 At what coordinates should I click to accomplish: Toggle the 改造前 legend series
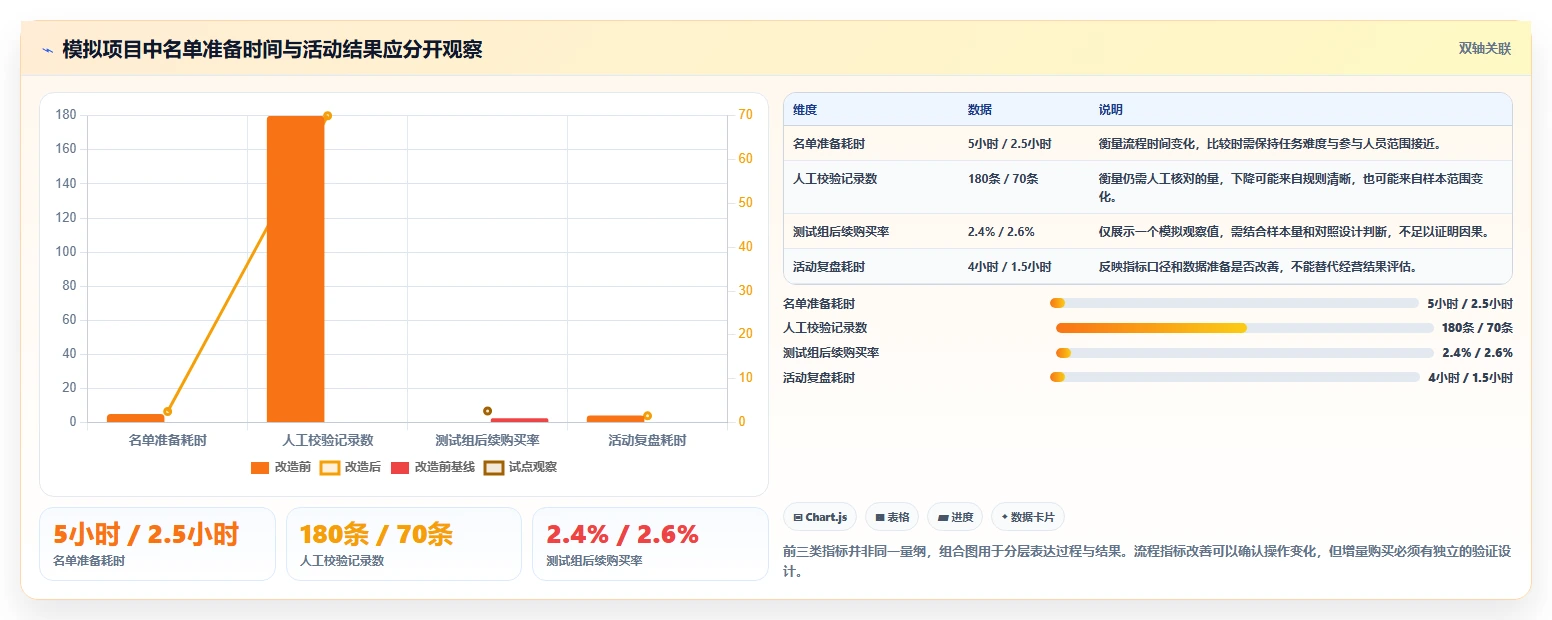(x=281, y=467)
